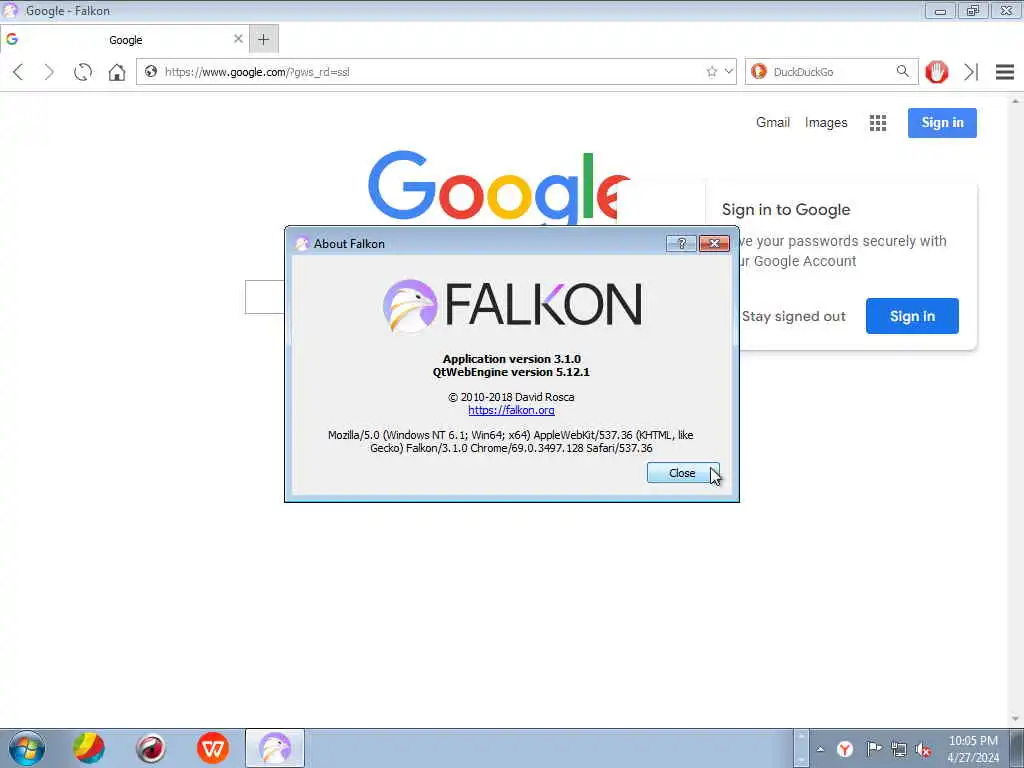Expand the address bar history dropdown arrow
The height and width of the screenshot is (768, 1024).
[x=729, y=71]
